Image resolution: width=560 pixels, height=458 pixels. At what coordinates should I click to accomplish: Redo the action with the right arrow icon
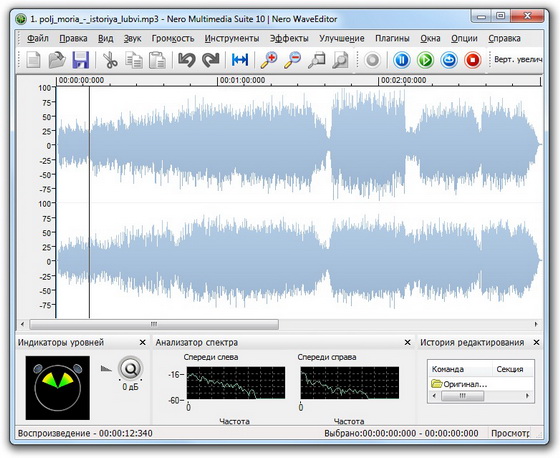(211, 60)
